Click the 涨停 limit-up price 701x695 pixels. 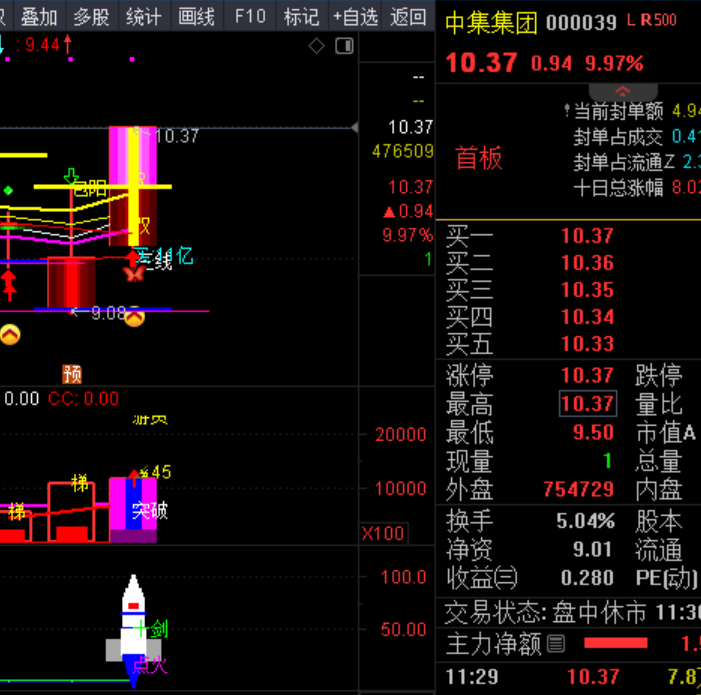pos(587,375)
